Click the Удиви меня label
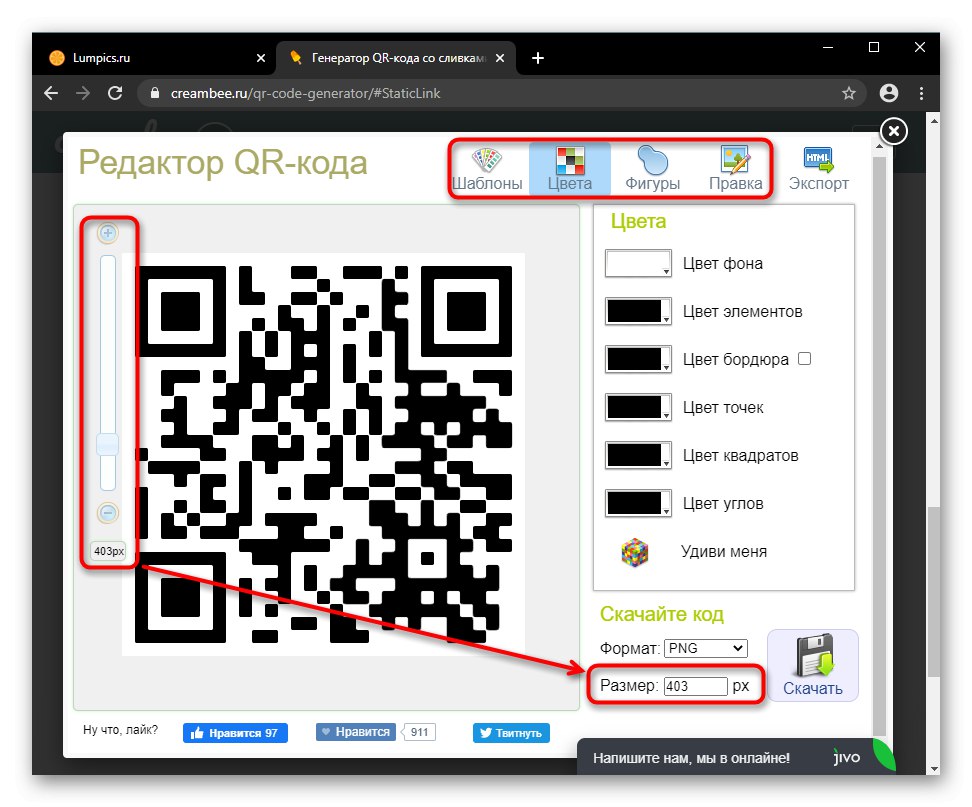972x807 pixels. (x=723, y=552)
